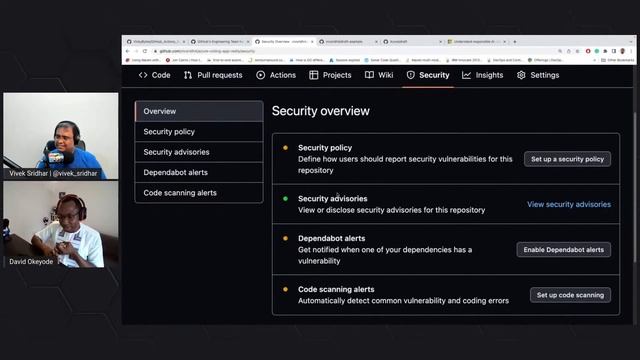This screenshot has width=640, height=360.
Task: Click the Code scanning alerts row title
Action: (x=336, y=289)
